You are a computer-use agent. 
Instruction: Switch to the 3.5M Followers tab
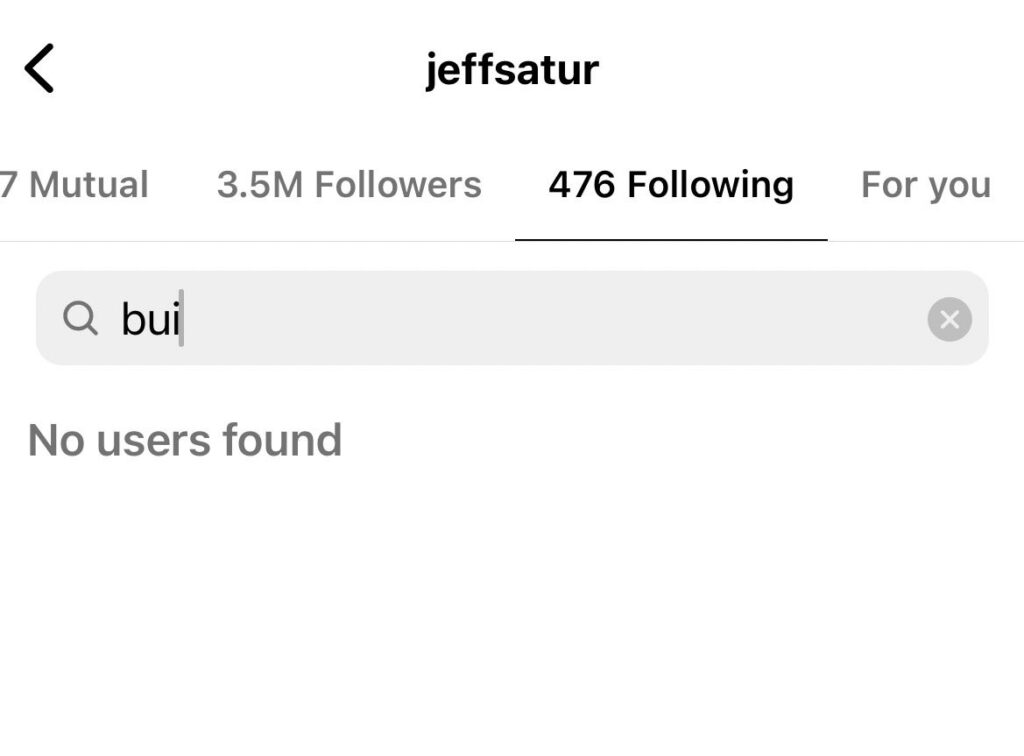click(x=349, y=185)
